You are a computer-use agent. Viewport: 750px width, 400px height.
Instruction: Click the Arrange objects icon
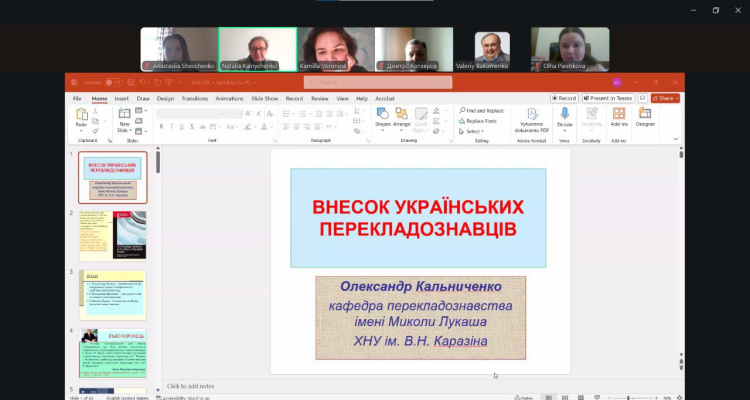point(401,113)
